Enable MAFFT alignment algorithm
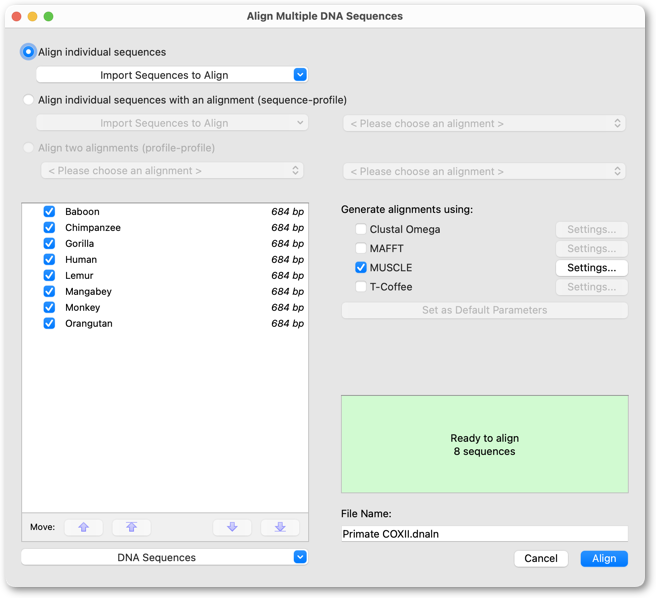Viewport: 656px width, 598px height. pos(361,248)
